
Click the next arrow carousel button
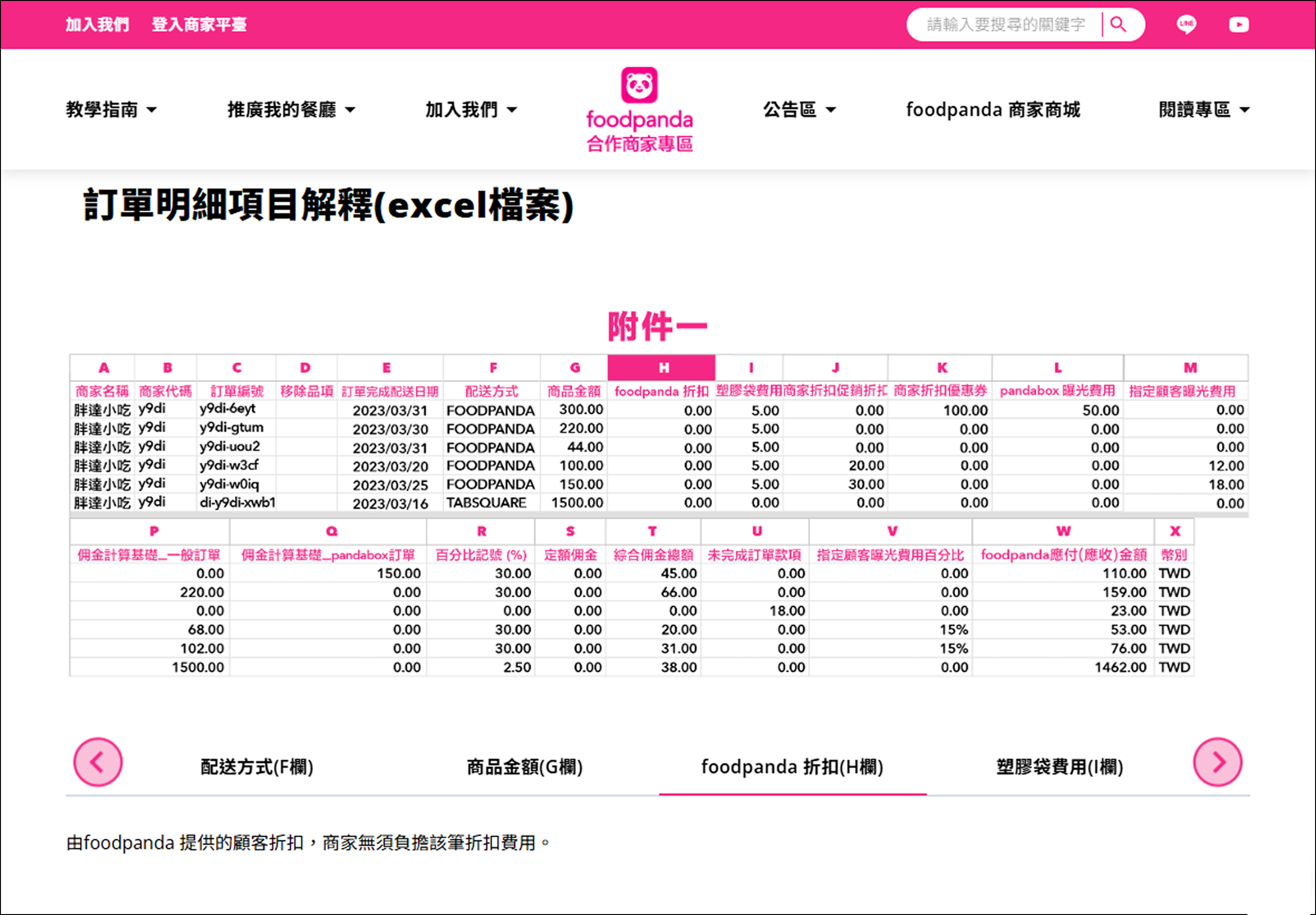(1217, 762)
